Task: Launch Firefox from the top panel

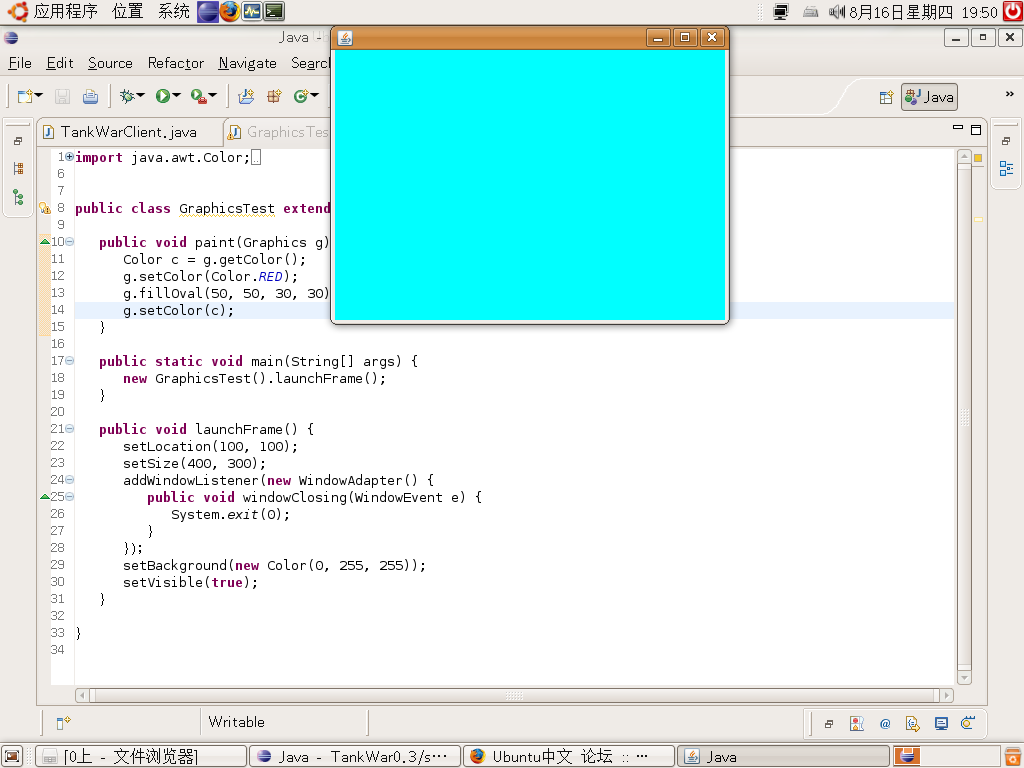Action: coord(229,11)
